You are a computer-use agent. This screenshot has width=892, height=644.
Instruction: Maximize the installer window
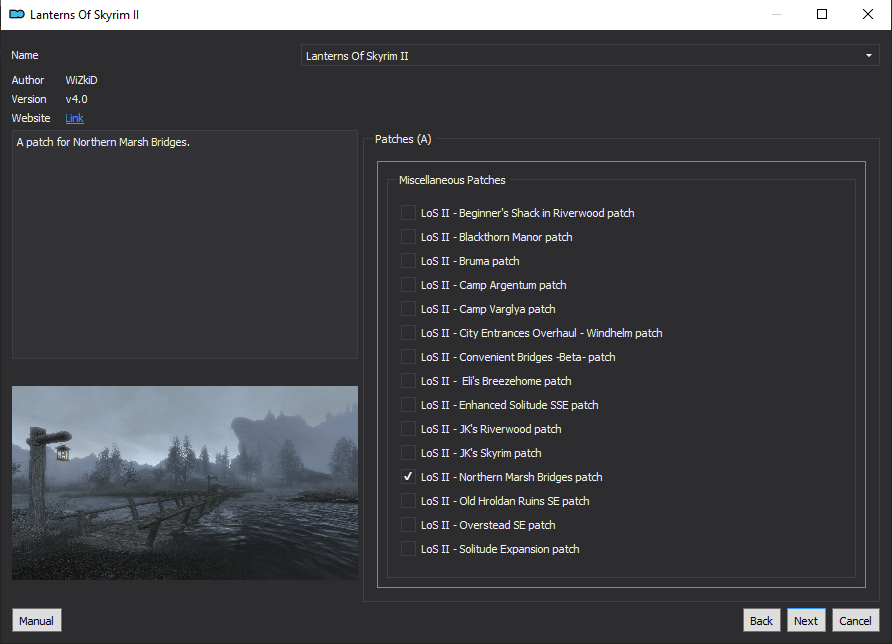coord(822,14)
